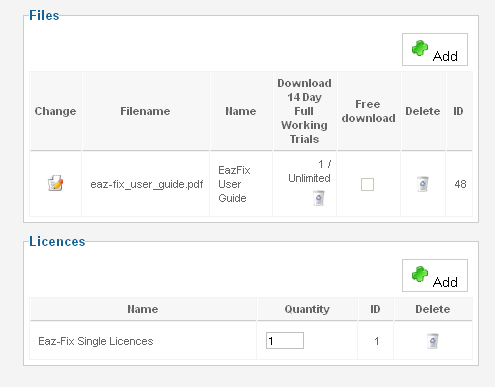Click the green plus in Files section

click(x=420, y=48)
